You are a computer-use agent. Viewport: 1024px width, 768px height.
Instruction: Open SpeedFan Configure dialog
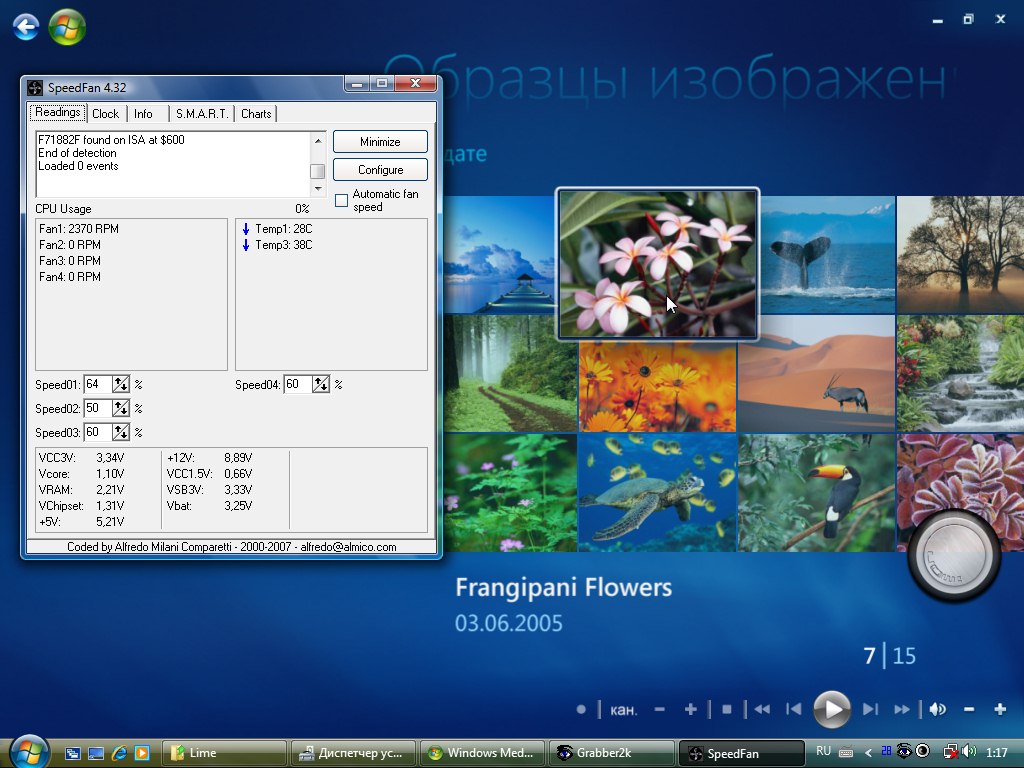380,170
